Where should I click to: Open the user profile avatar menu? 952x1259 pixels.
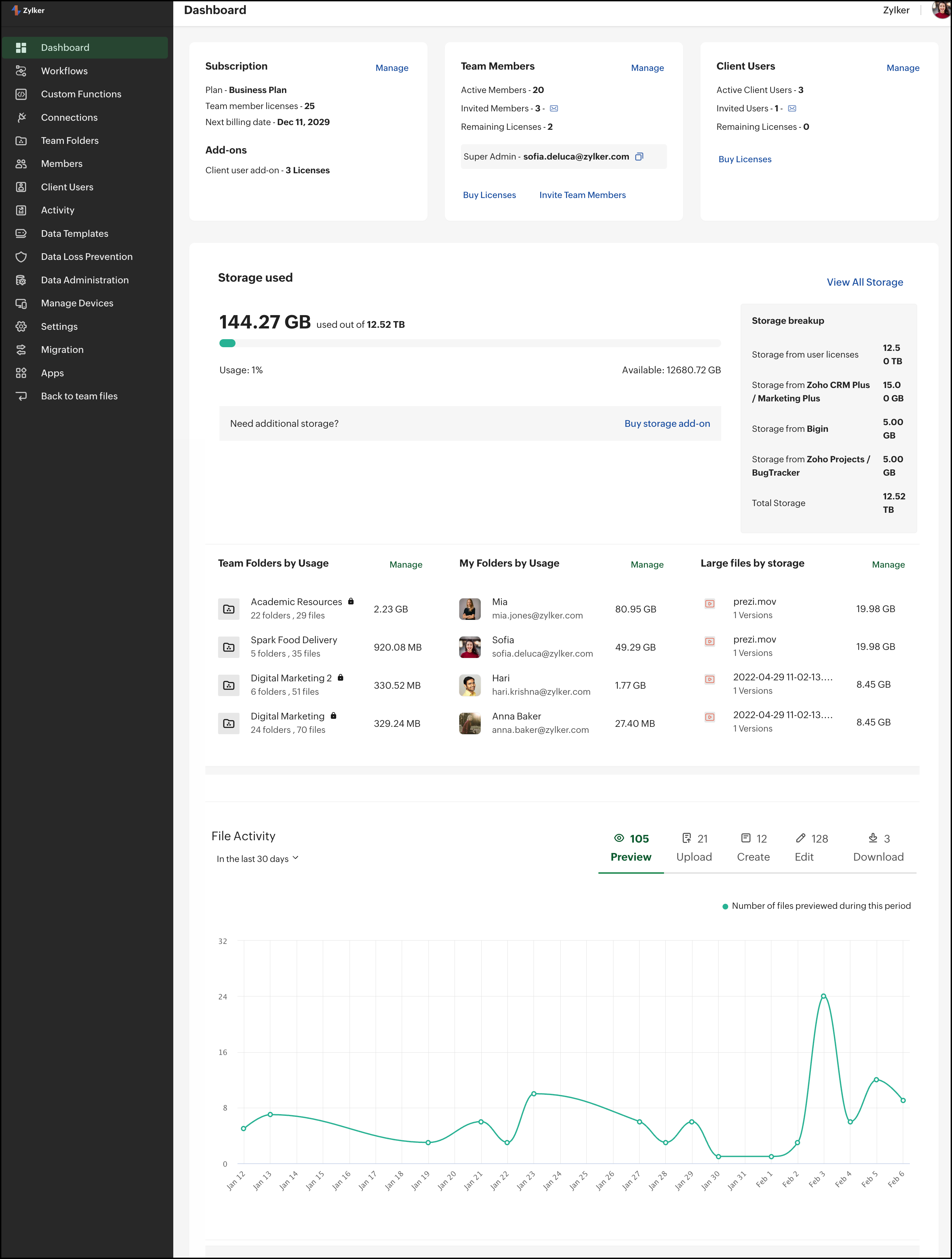pos(941,10)
